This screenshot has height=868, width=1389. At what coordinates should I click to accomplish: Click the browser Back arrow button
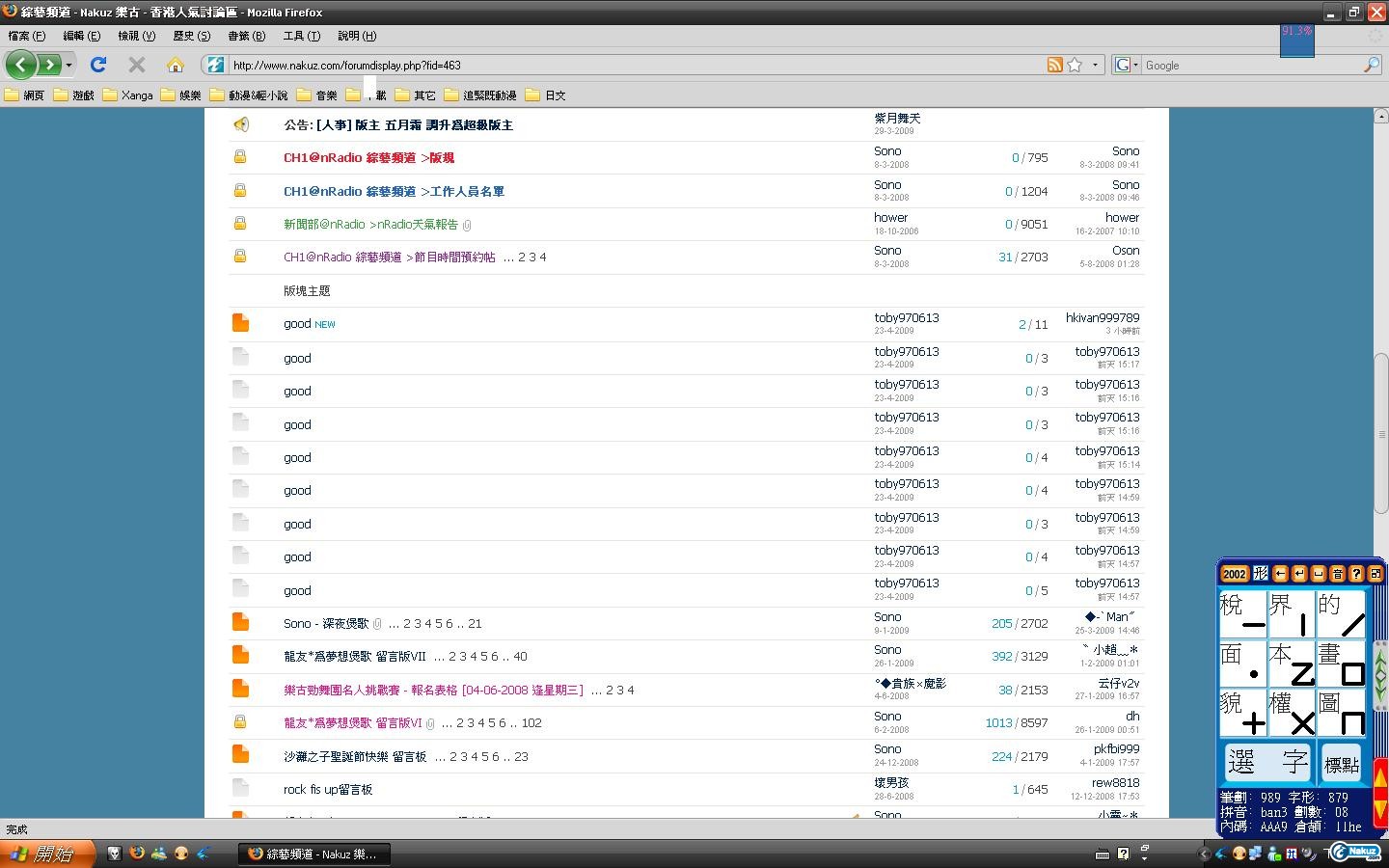[21, 65]
